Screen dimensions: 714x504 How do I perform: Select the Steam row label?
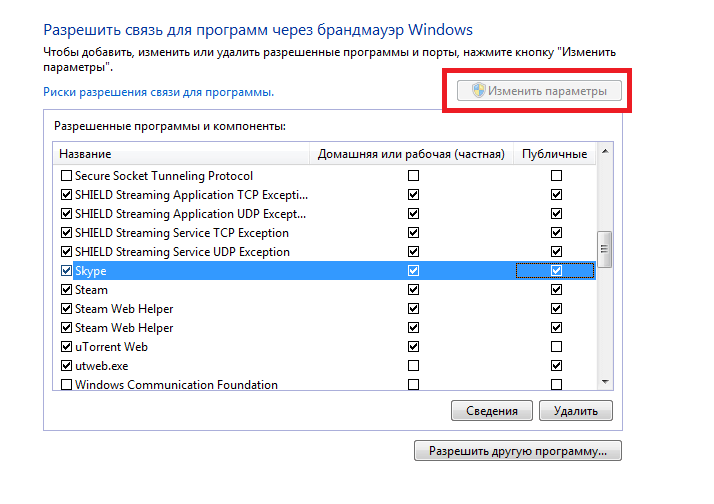click(92, 290)
